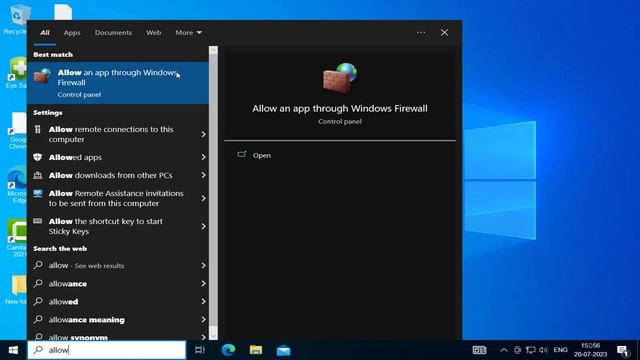This screenshot has width=640, height=360.
Task: Click search icon beside 'allowance'
Action: click(38, 283)
